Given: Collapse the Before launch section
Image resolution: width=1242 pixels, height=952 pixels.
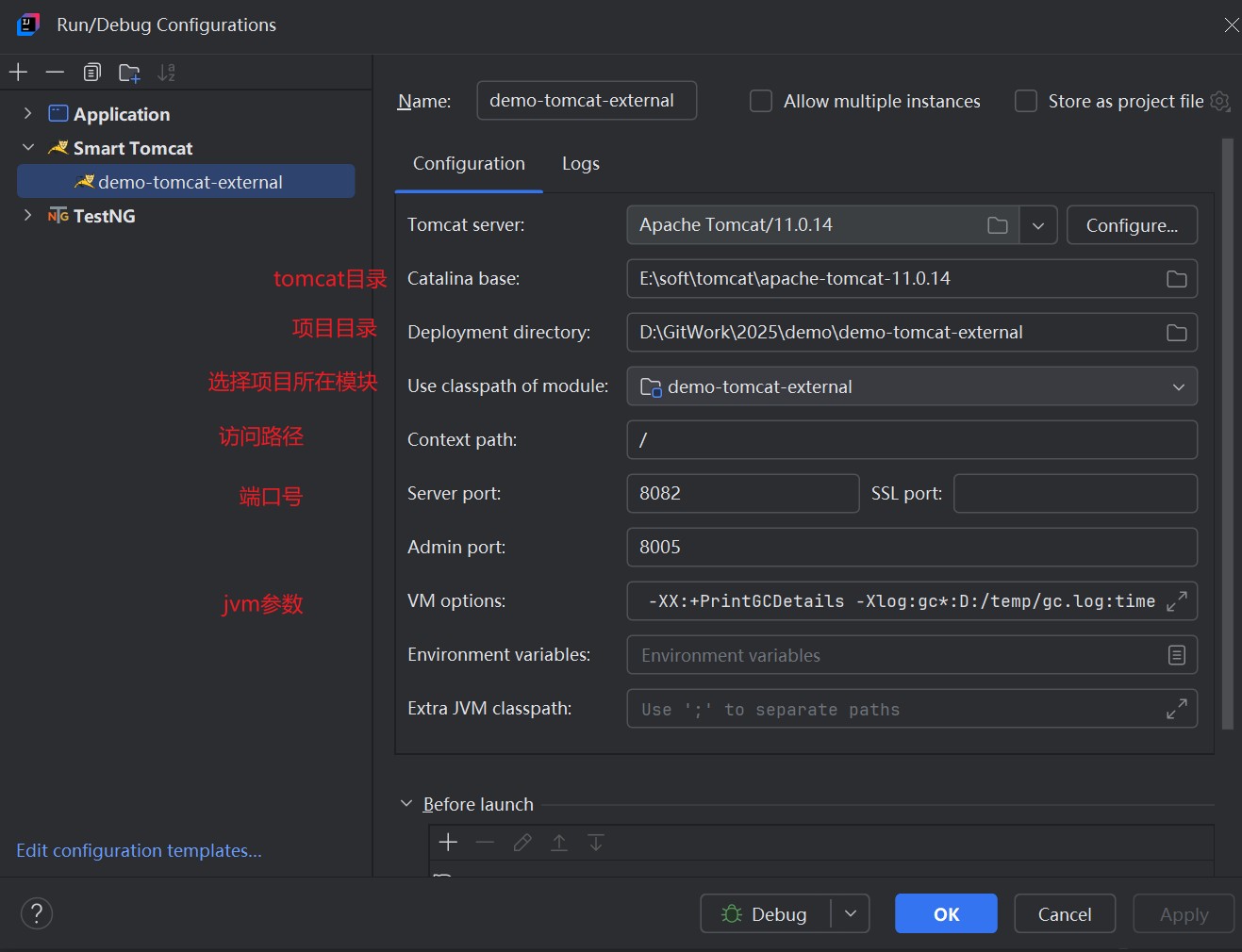Looking at the screenshot, I should coord(406,803).
